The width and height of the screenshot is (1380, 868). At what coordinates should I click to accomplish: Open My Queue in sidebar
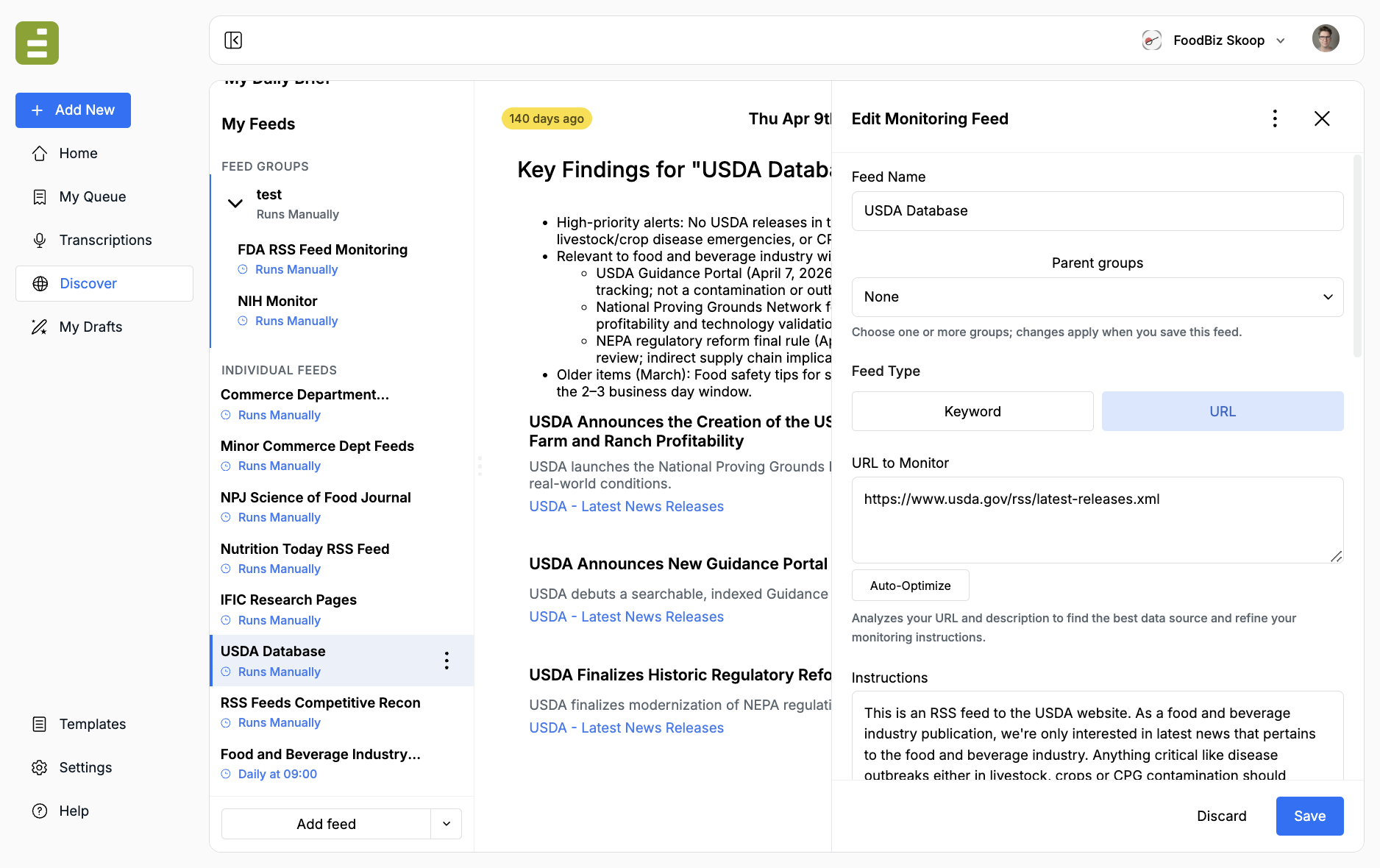(93, 196)
